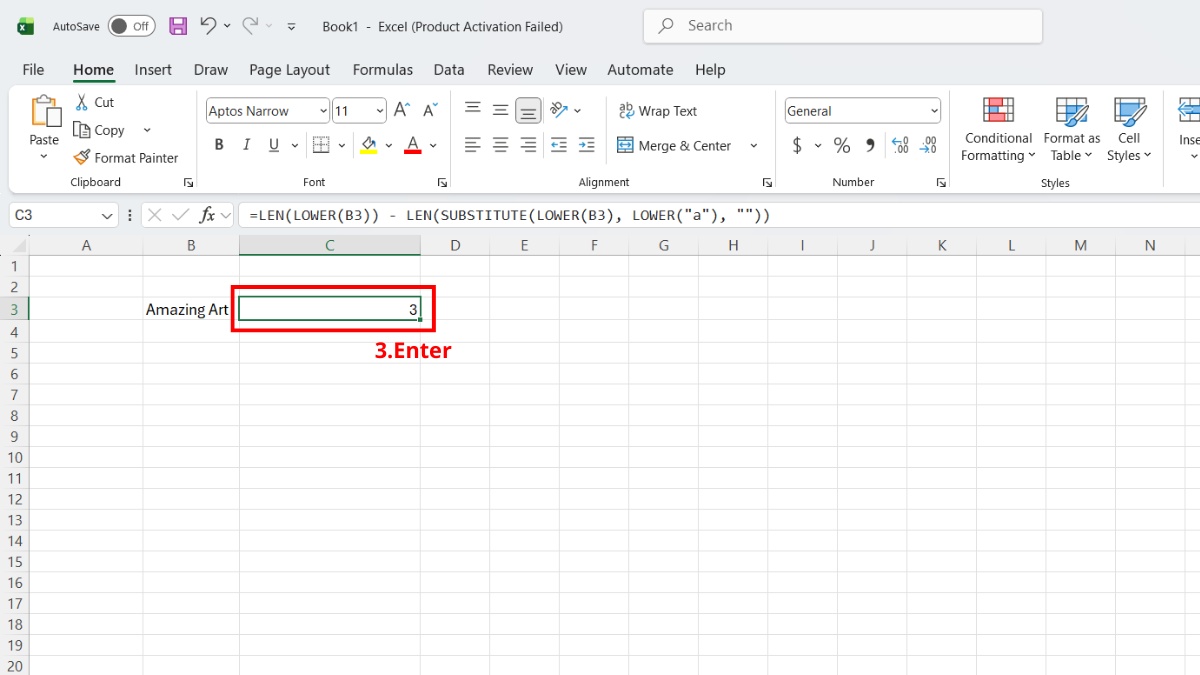Click the Comma Style icon
The image size is (1200, 675).
pos(868,145)
